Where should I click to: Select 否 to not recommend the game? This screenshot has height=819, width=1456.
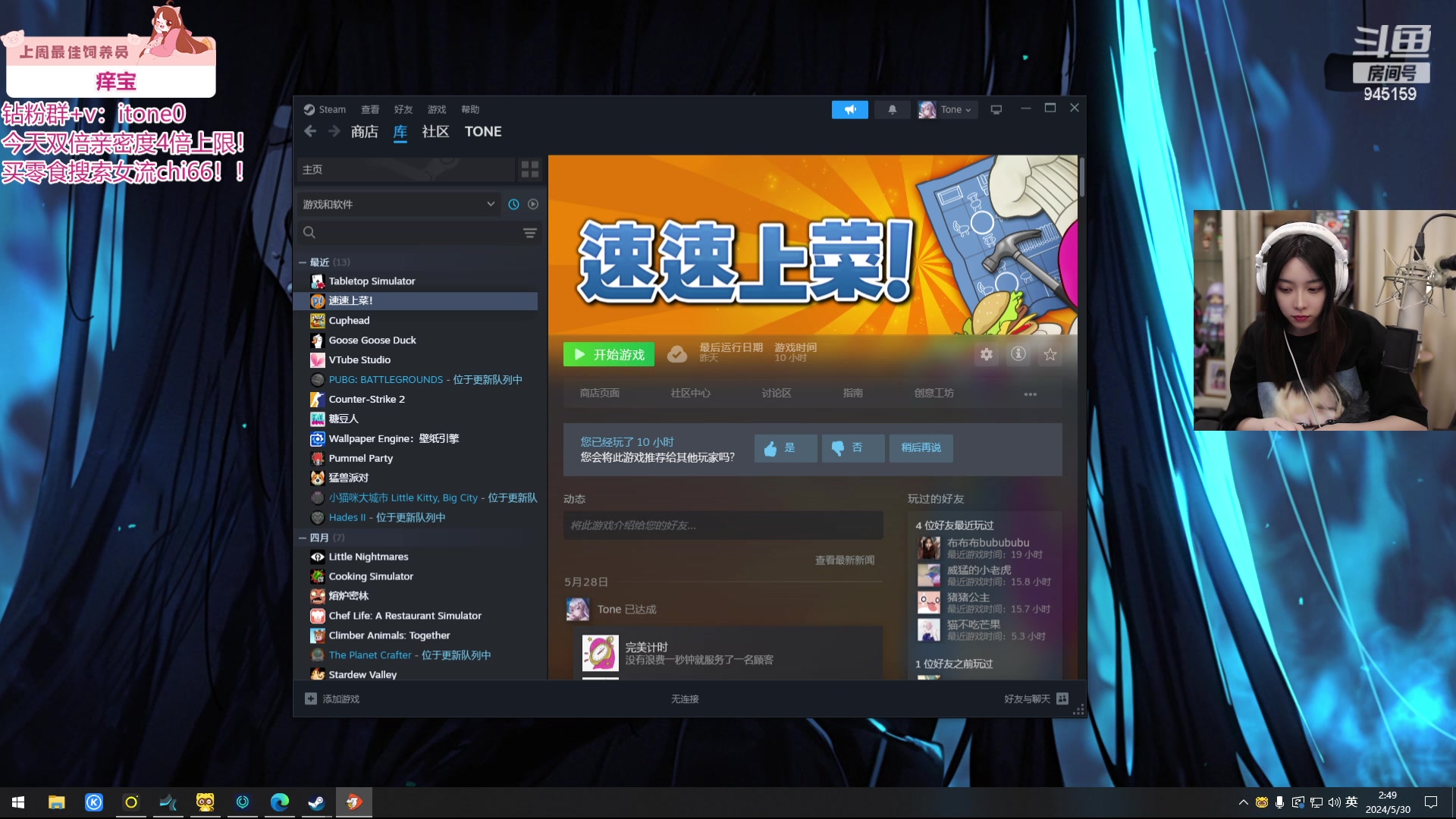pyautogui.click(x=852, y=448)
